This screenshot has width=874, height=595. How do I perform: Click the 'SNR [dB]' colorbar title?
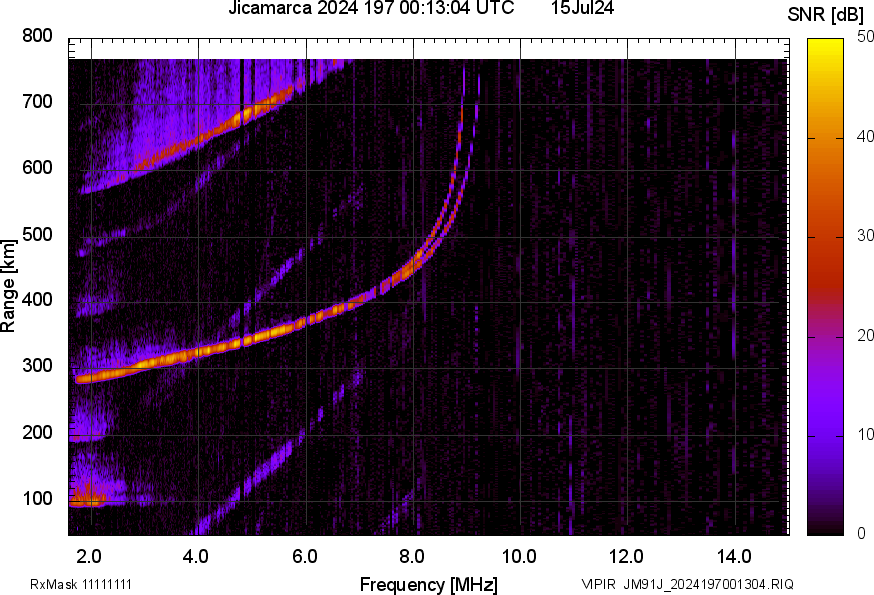pyautogui.click(x=826, y=15)
